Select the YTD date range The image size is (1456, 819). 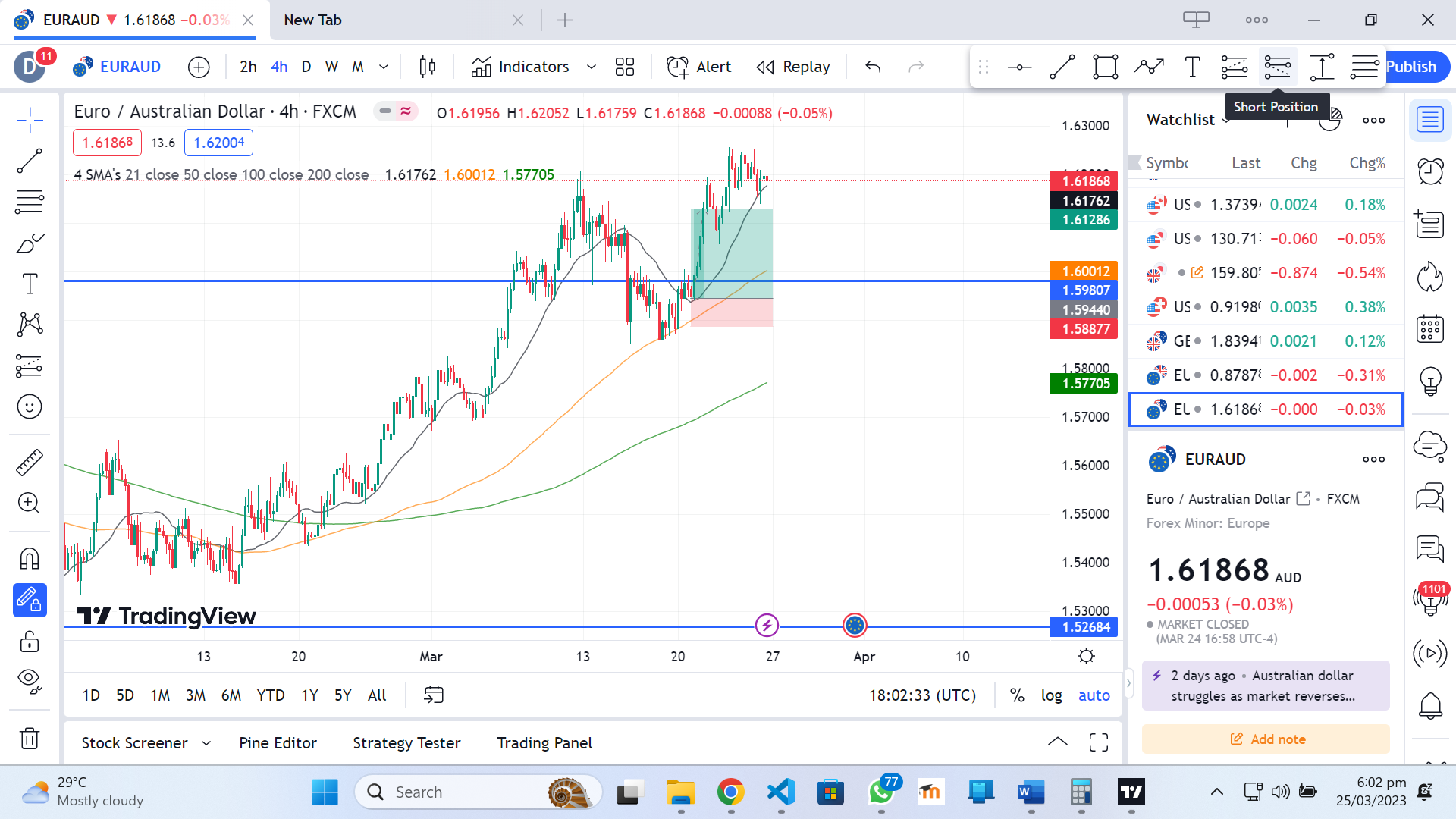(x=271, y=695)
